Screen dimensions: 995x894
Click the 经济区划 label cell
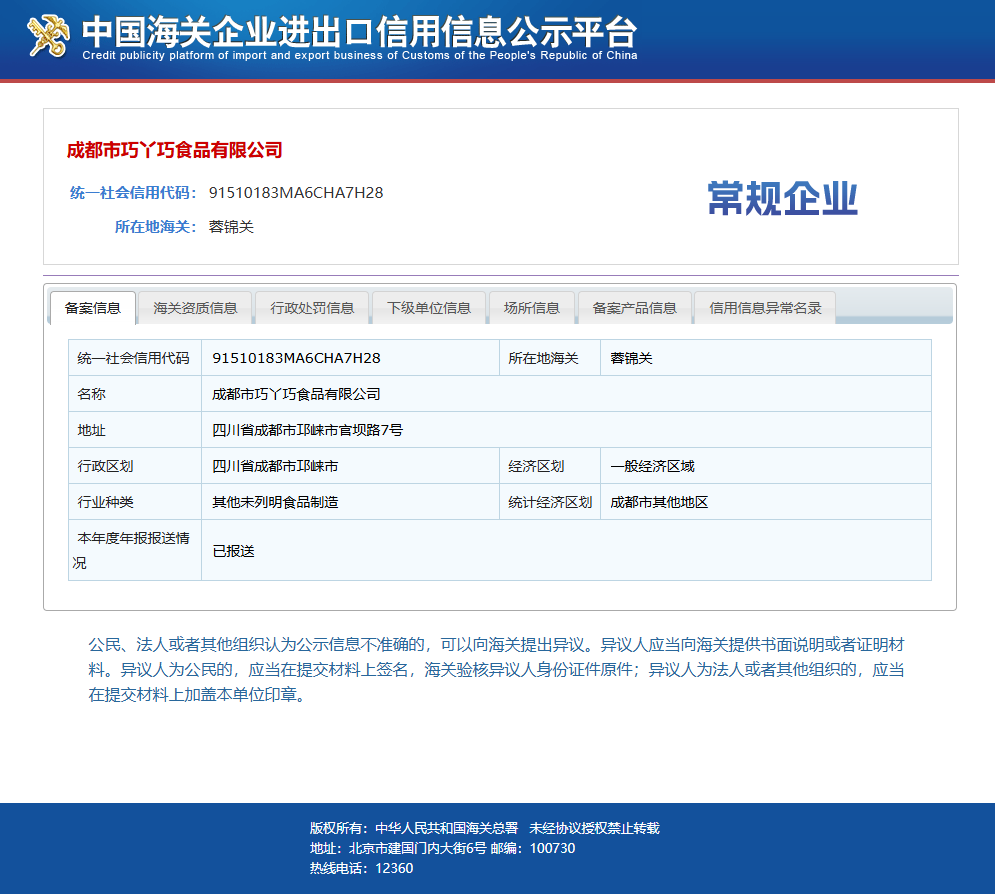point(550,466)
